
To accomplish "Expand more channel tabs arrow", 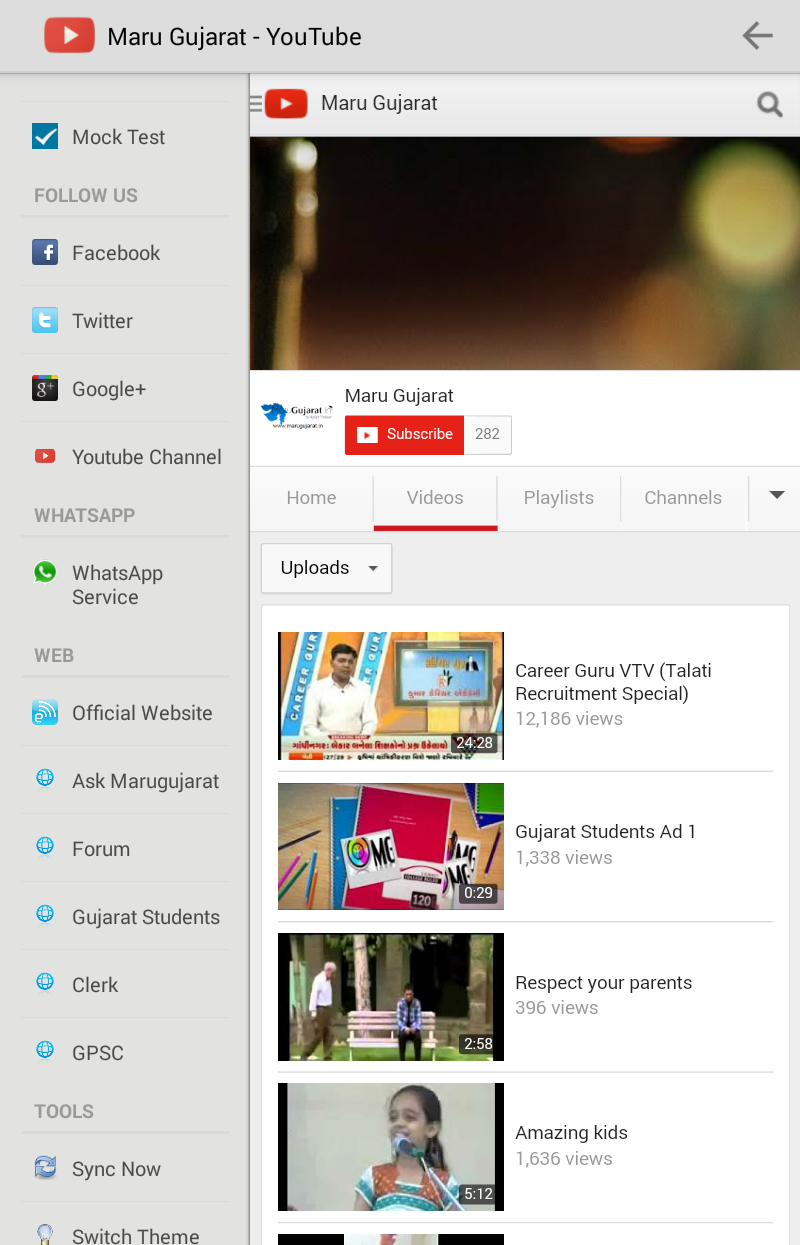I will click(x=777, y=495).
